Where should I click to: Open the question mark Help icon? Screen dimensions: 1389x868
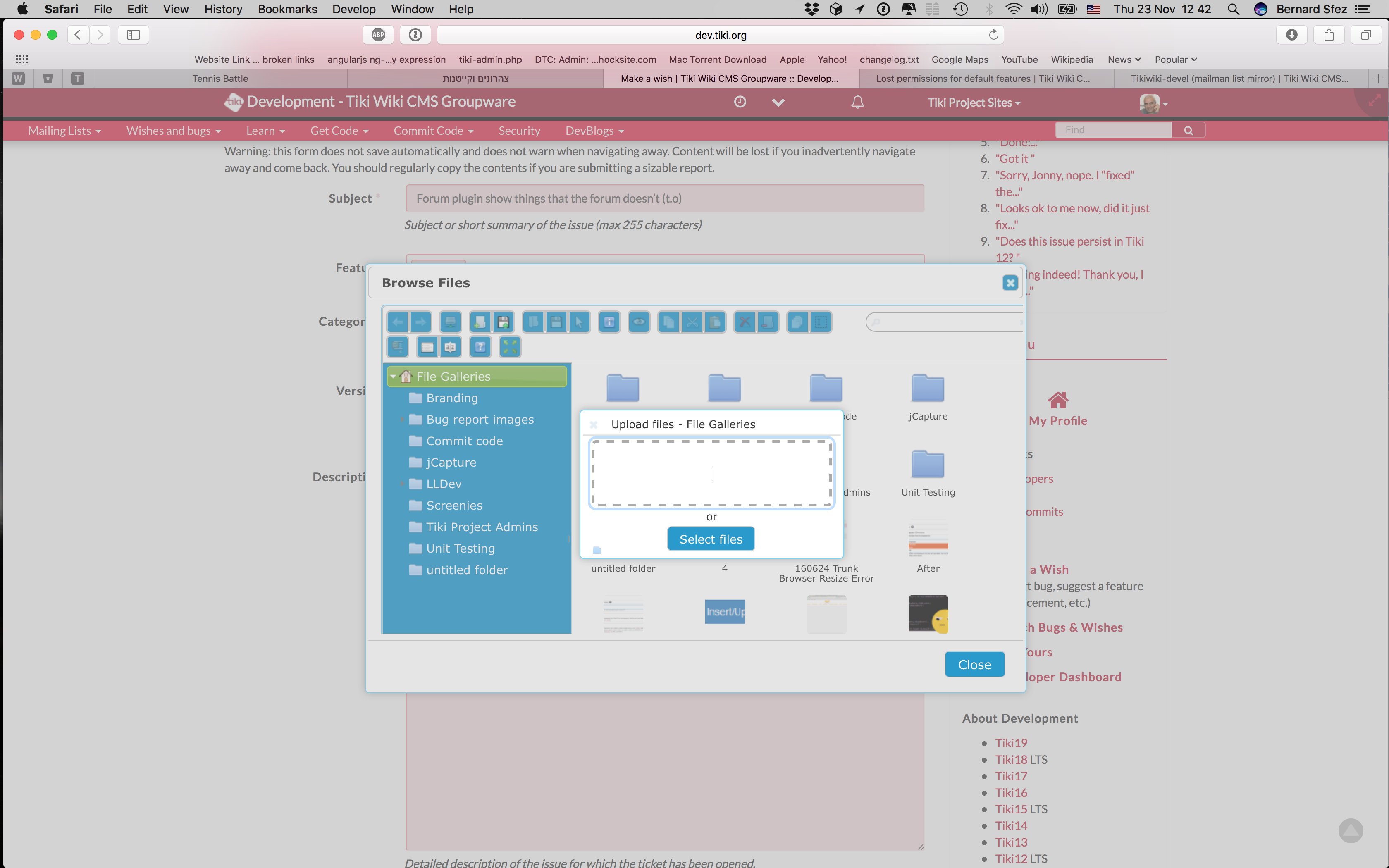[x=480, y=347]
